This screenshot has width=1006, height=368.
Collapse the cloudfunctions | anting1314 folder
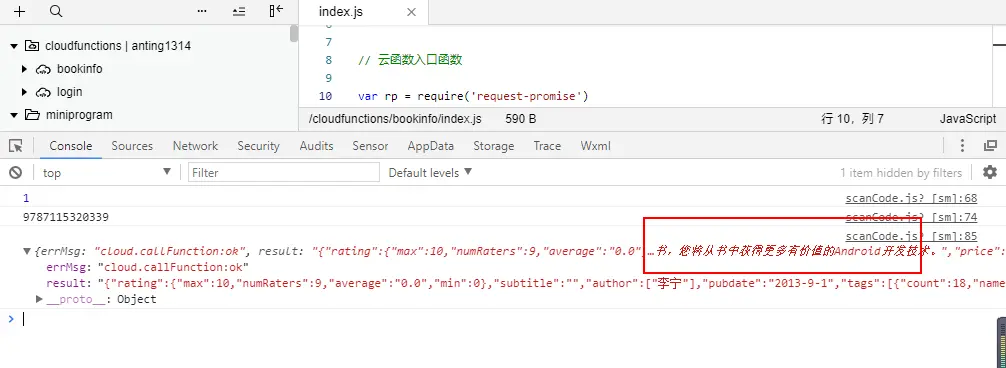click(13, 46)
